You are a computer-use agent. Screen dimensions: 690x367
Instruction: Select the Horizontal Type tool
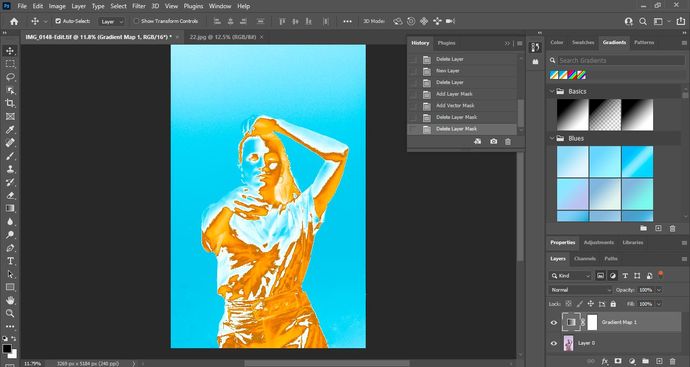pos(10,261)
